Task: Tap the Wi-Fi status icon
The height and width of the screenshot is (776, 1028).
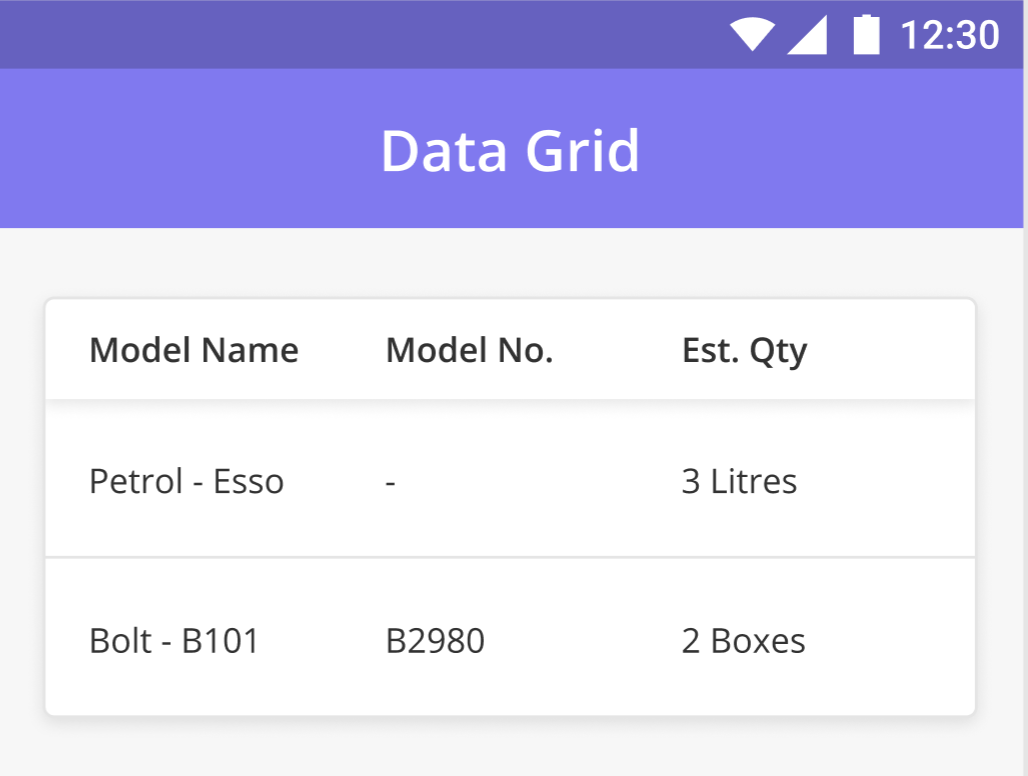Action: tap(752, 34)
